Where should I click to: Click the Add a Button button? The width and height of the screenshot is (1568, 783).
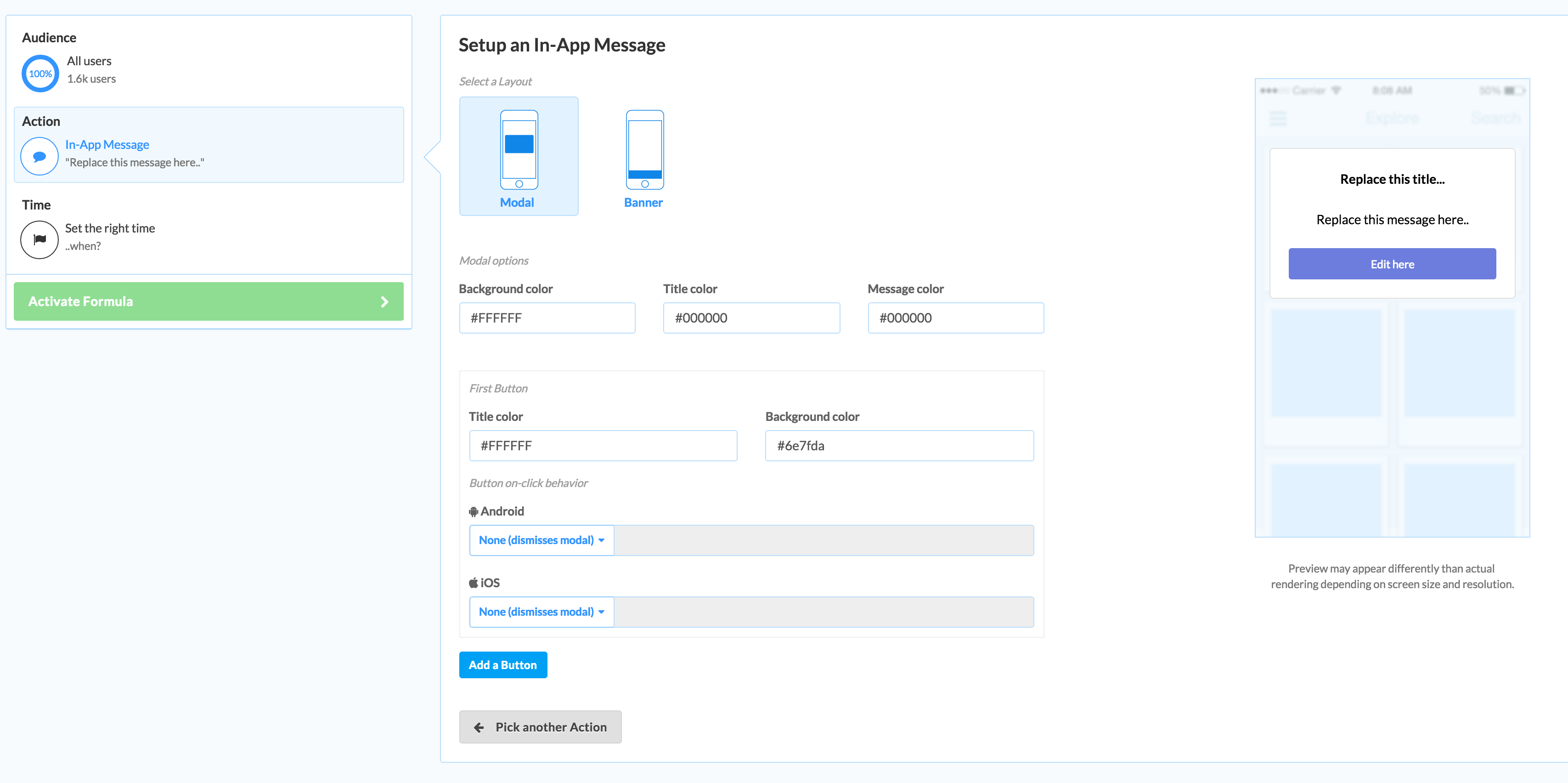[503, 665]
